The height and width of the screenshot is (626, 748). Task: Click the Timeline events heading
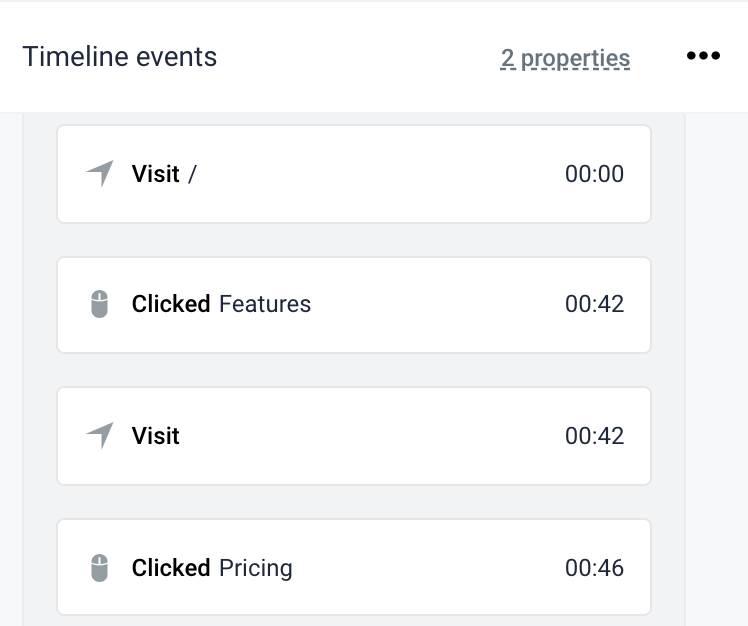click(x=120, y=57)
